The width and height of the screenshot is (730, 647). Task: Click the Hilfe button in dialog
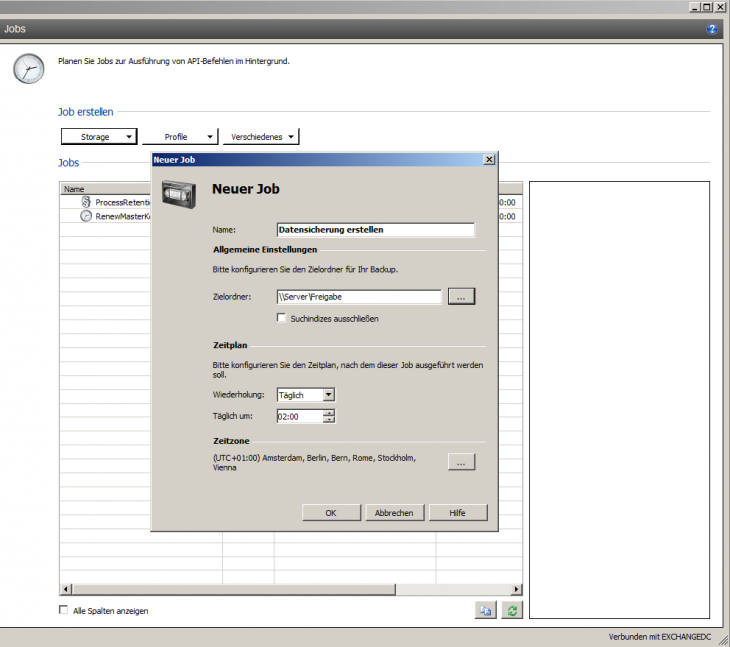point(457,513)
